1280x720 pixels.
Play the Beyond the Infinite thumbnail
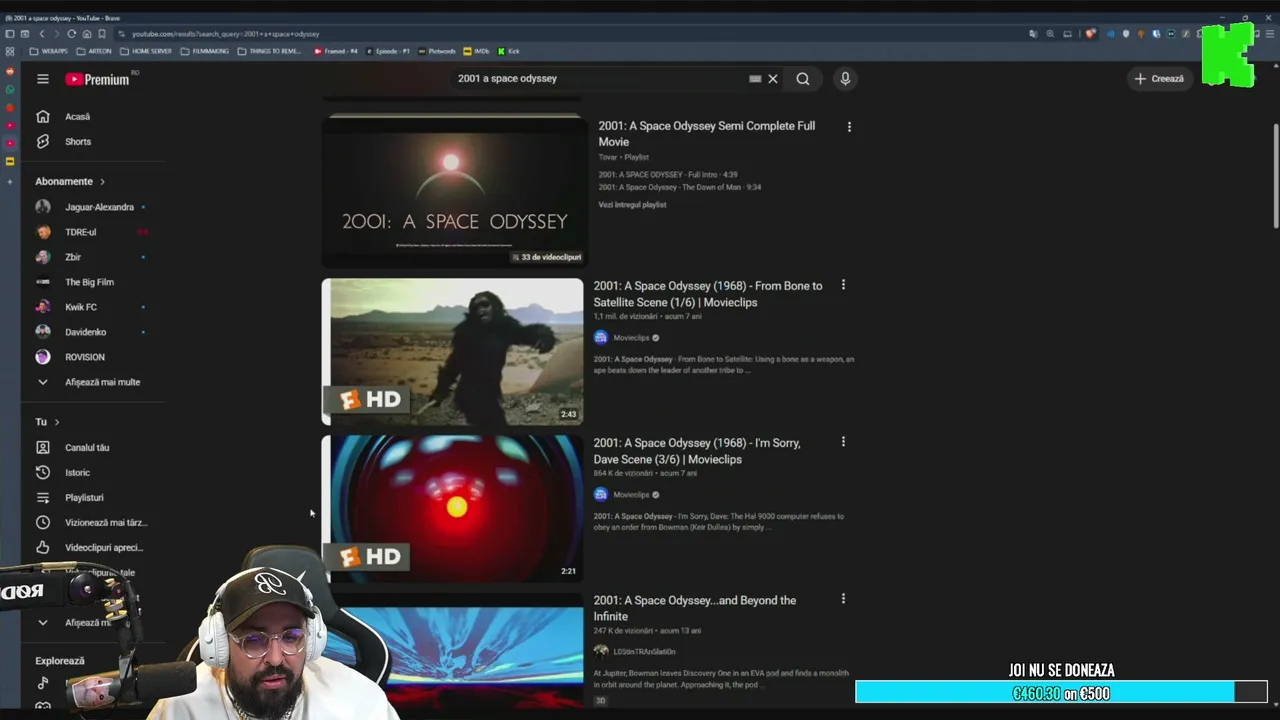click(x=452, y=650)
